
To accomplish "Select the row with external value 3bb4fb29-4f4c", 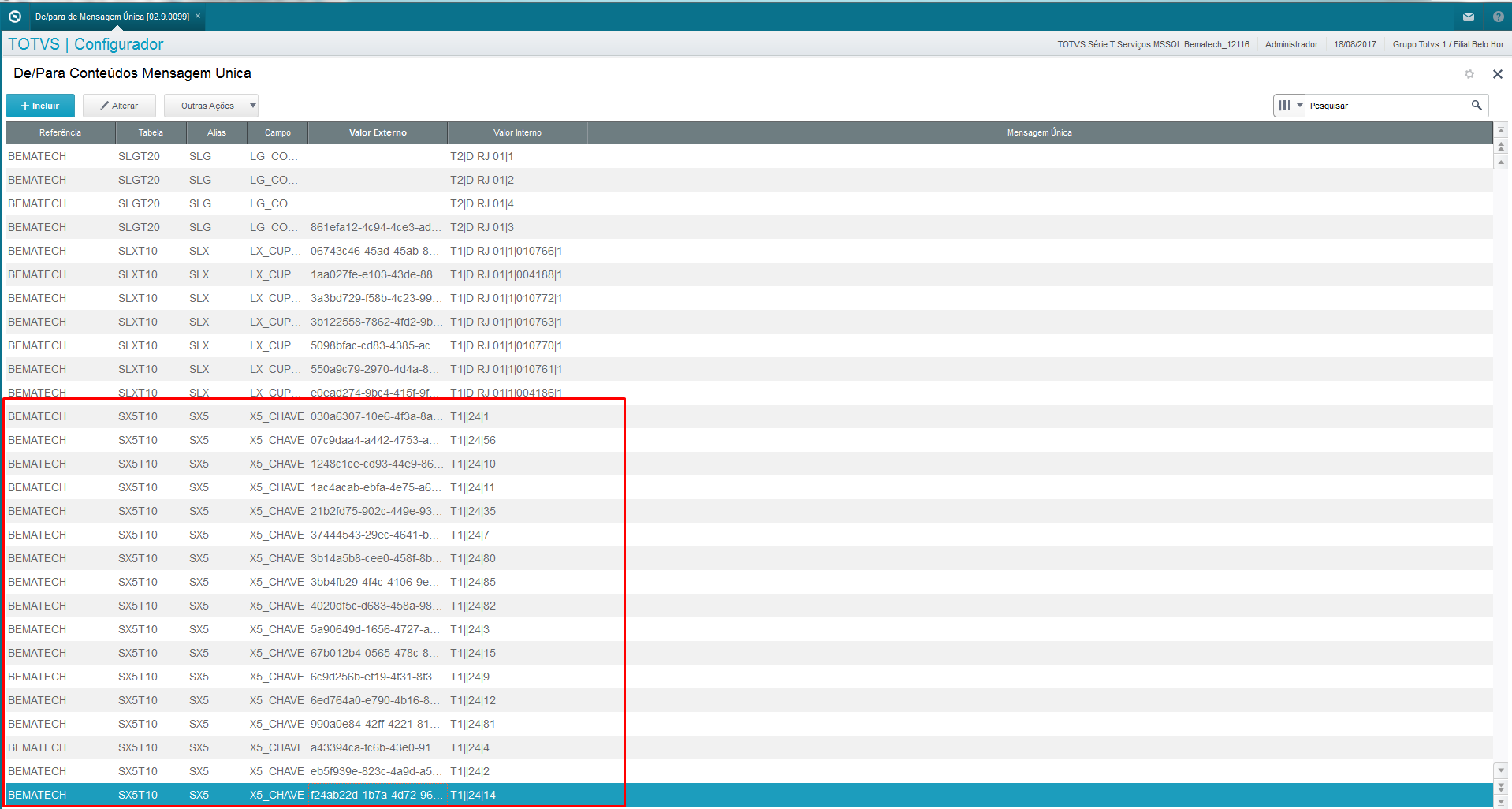I will [749, 582].
